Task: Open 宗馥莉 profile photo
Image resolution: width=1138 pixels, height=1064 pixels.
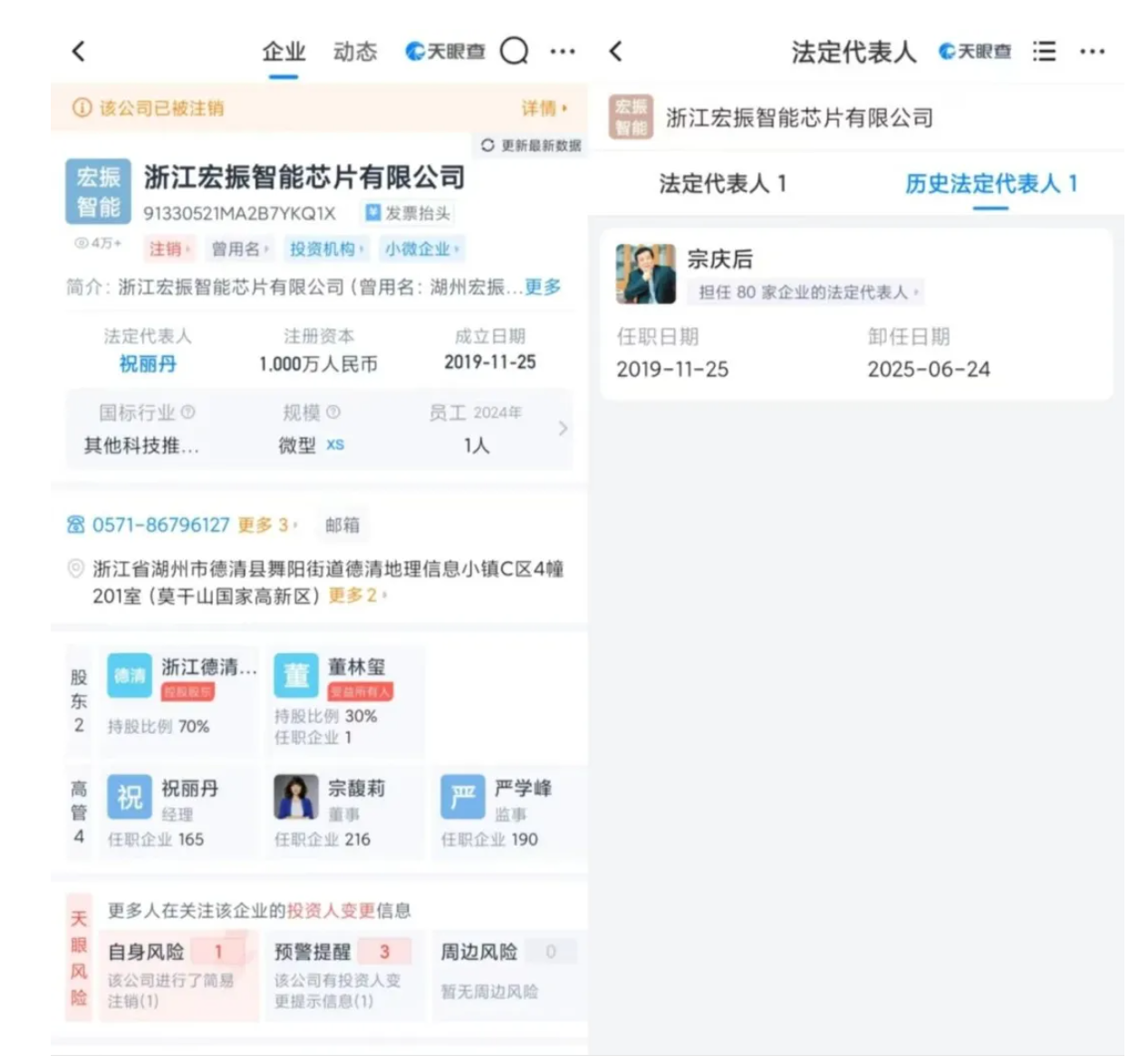Action: (x=296, y=797)
